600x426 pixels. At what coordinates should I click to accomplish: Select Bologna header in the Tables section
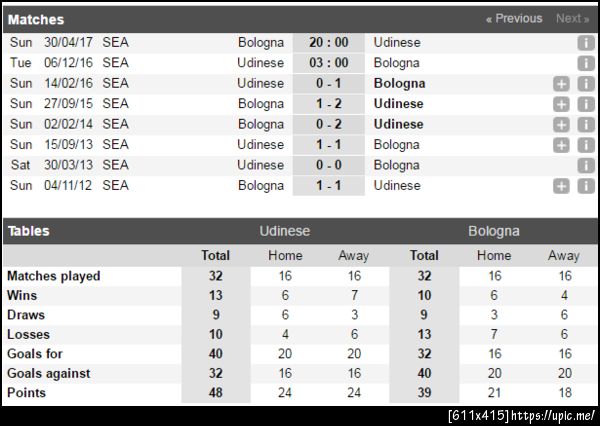[x=494, y=231]
